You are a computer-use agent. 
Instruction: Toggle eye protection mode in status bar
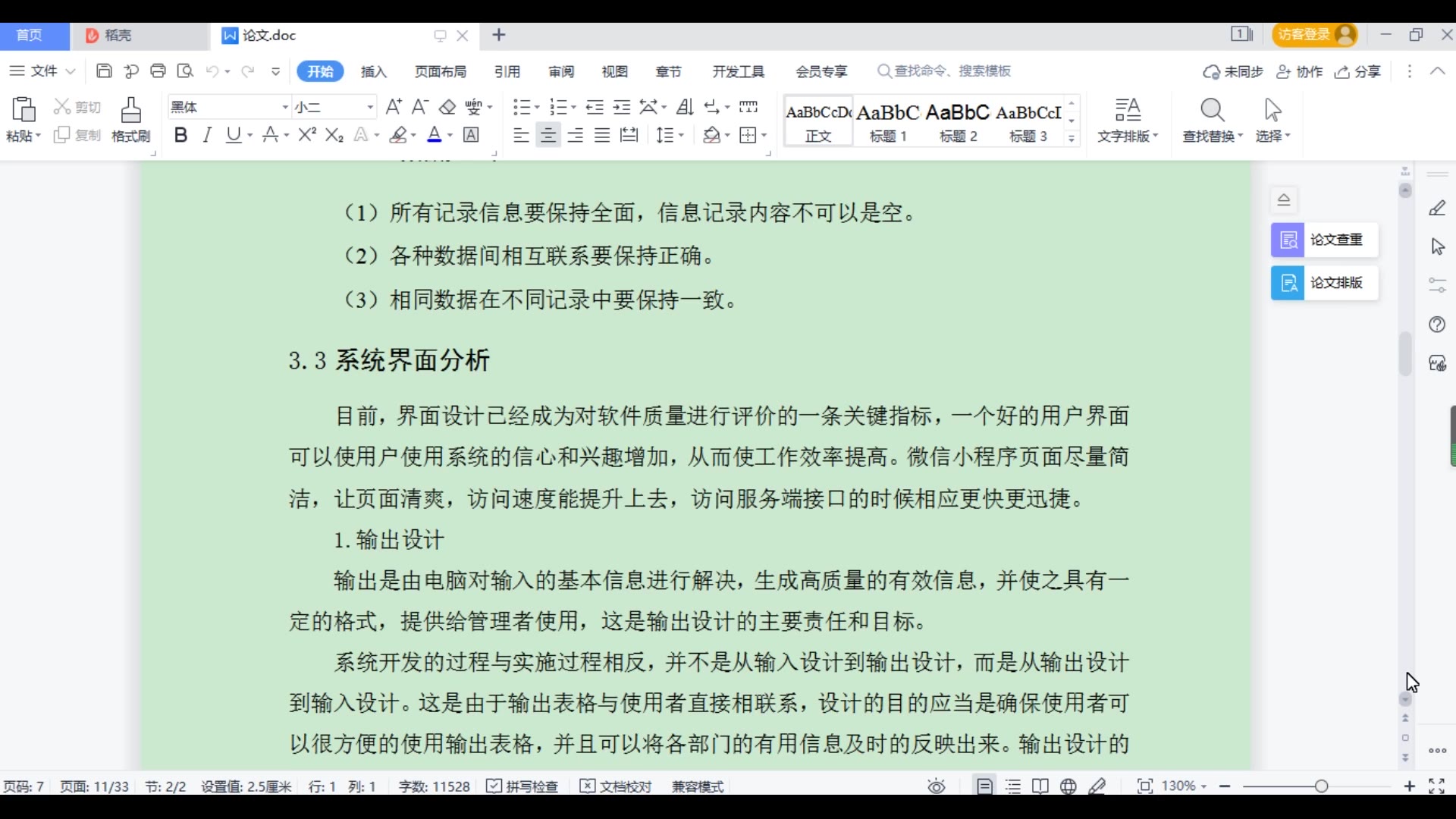[x=937, y=786]
